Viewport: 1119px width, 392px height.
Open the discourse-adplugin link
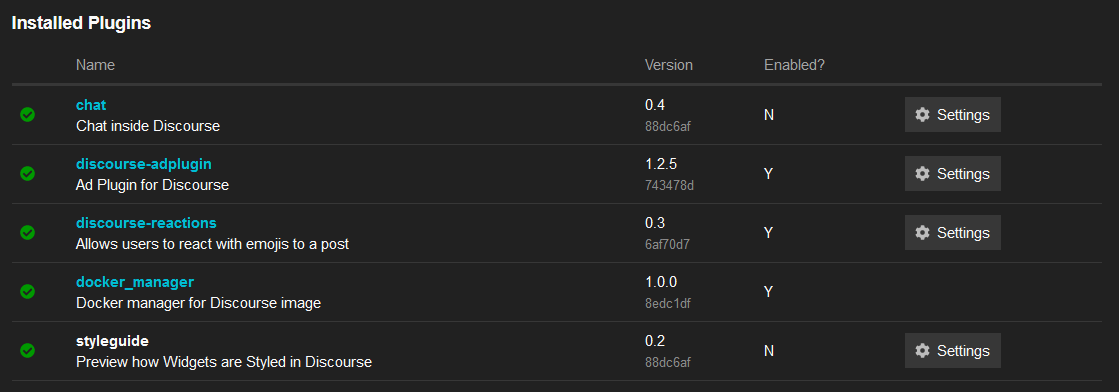pos(143,164)
